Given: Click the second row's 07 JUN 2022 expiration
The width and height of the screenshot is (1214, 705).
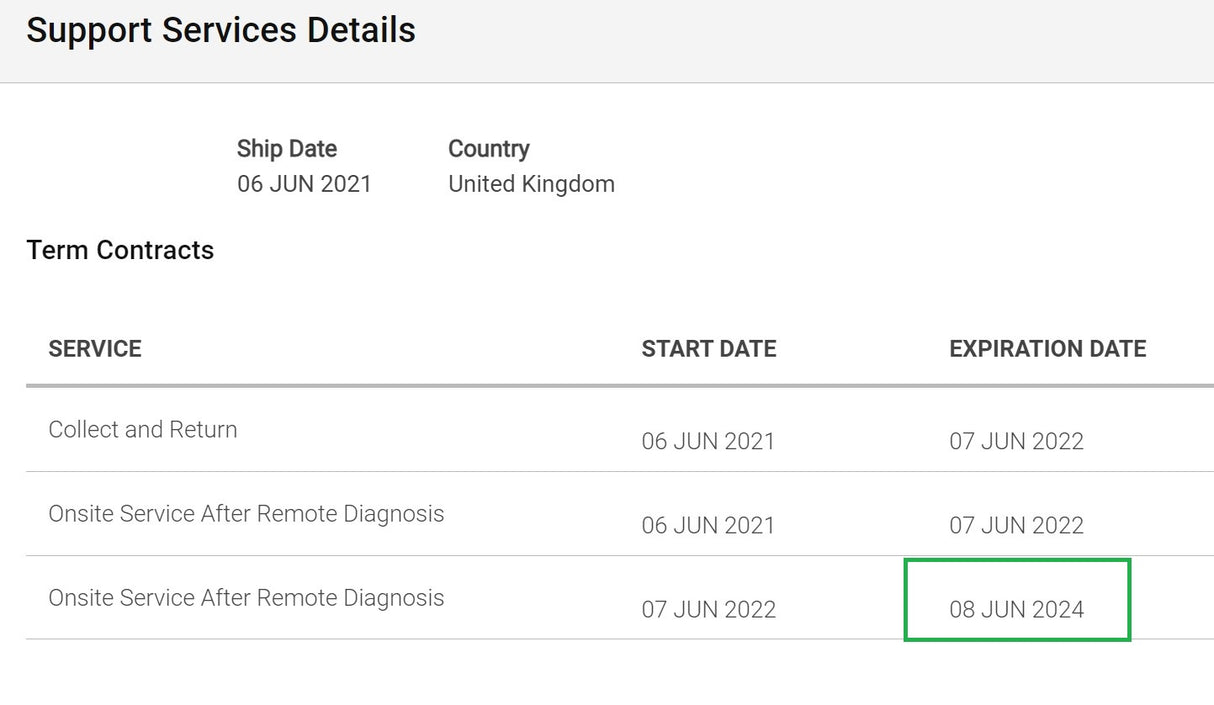Looking at the screenshot, I should point(1017,525).
